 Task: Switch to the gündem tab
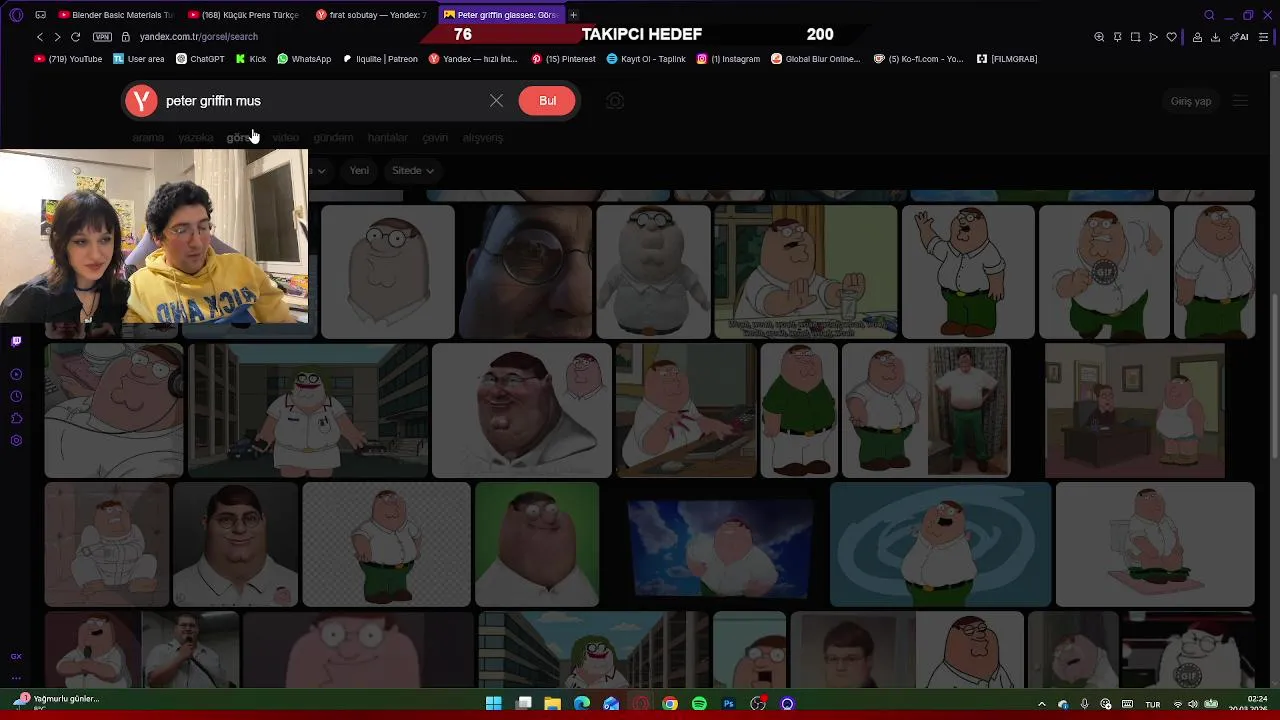[333, 138]
